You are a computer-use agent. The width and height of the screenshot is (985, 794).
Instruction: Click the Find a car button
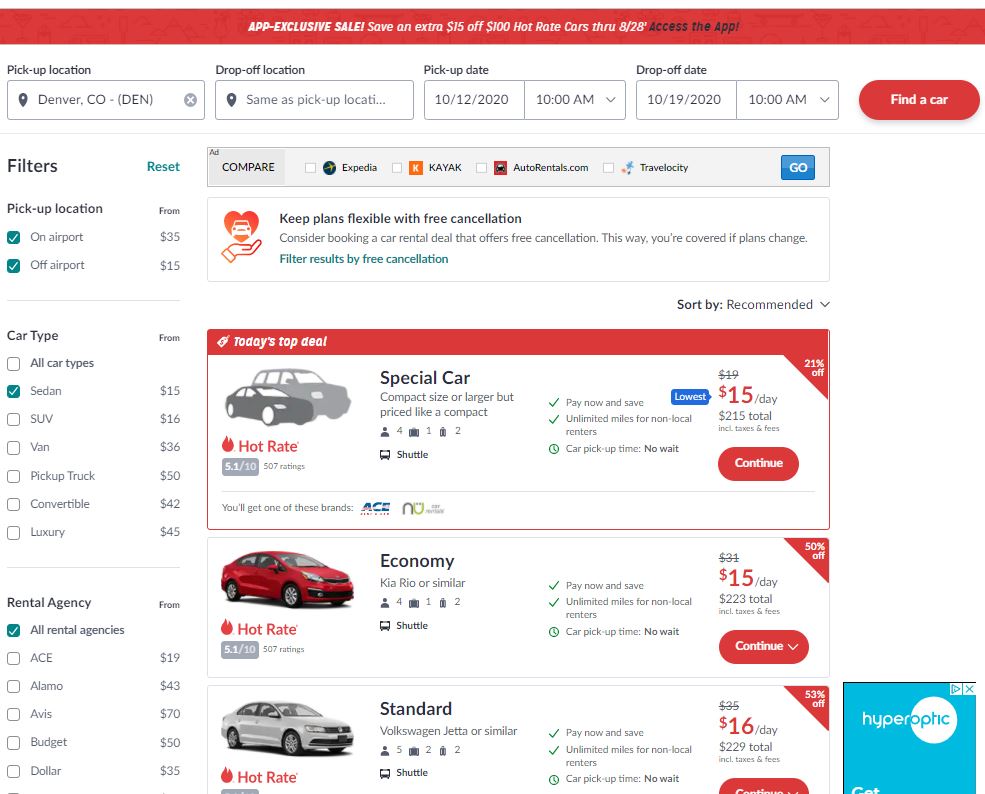click(x=918, y=100)
